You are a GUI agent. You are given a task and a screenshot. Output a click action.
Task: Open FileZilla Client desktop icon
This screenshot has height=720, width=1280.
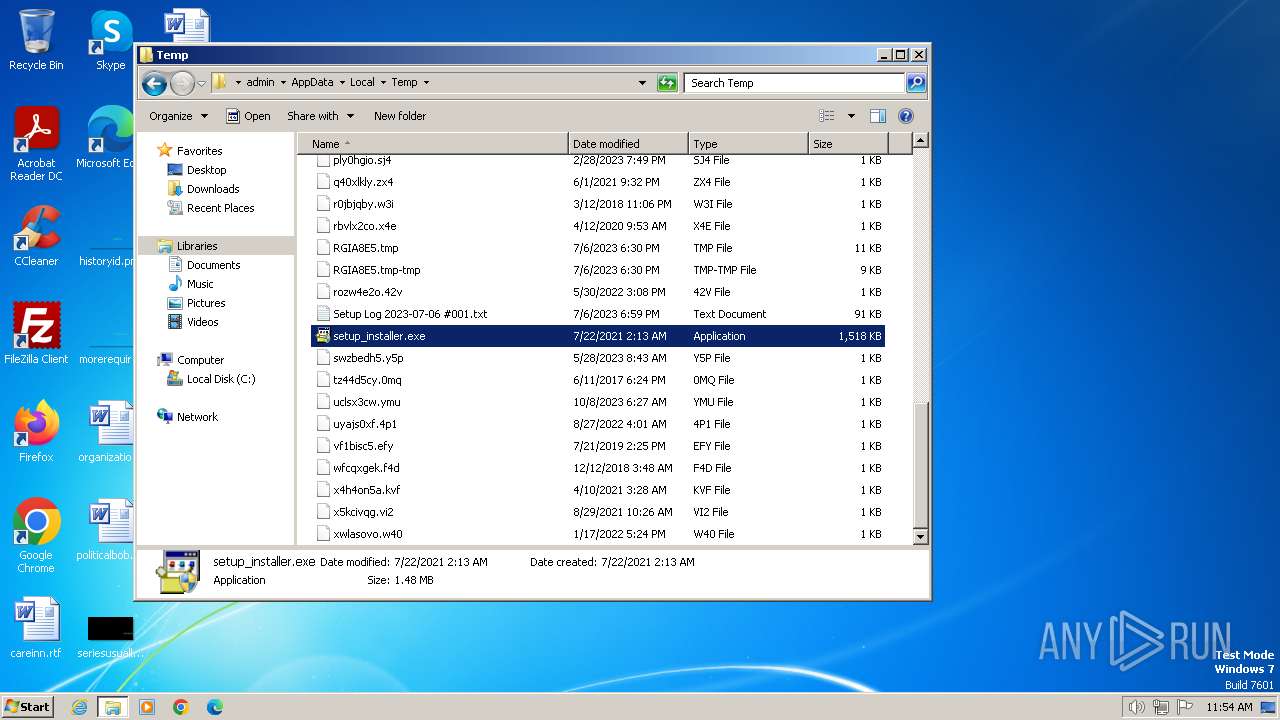(36, 333)
